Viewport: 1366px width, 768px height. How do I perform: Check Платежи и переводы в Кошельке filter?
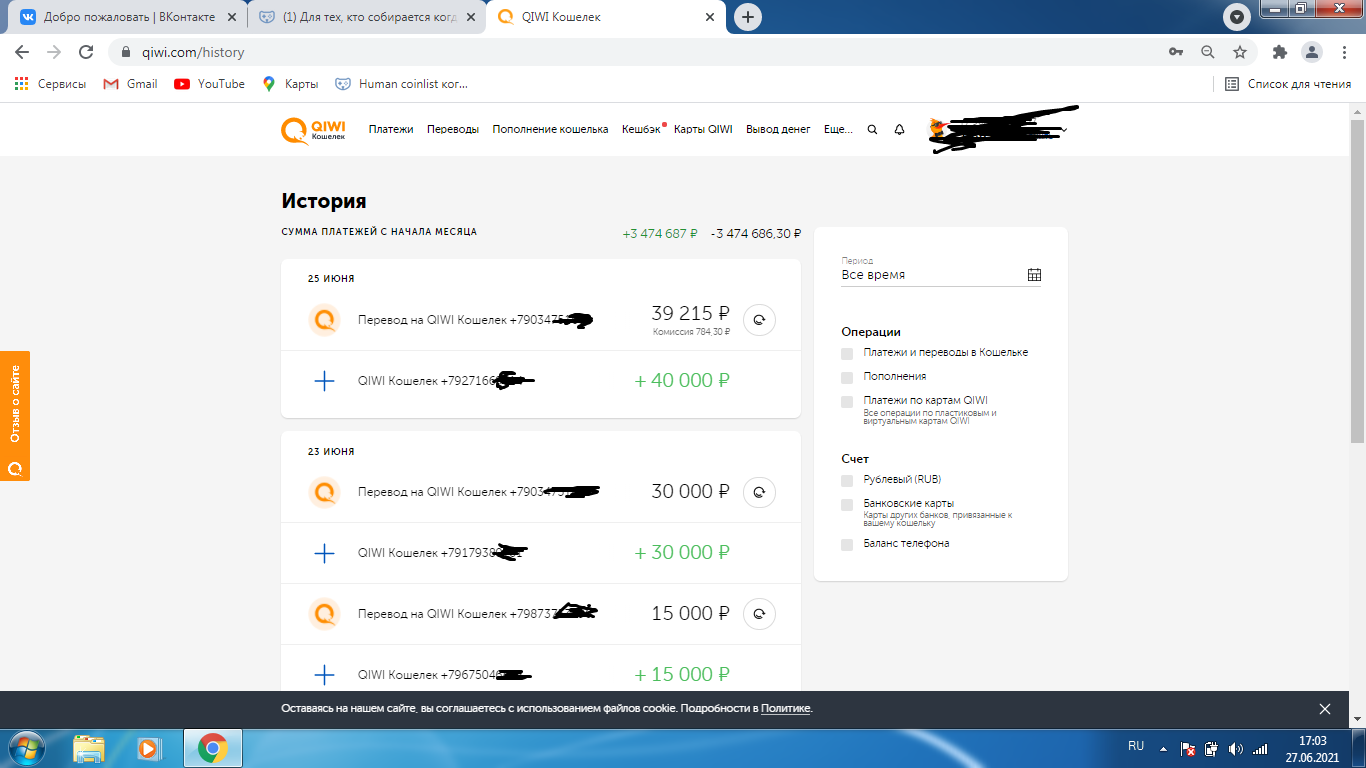click(847, 354)
